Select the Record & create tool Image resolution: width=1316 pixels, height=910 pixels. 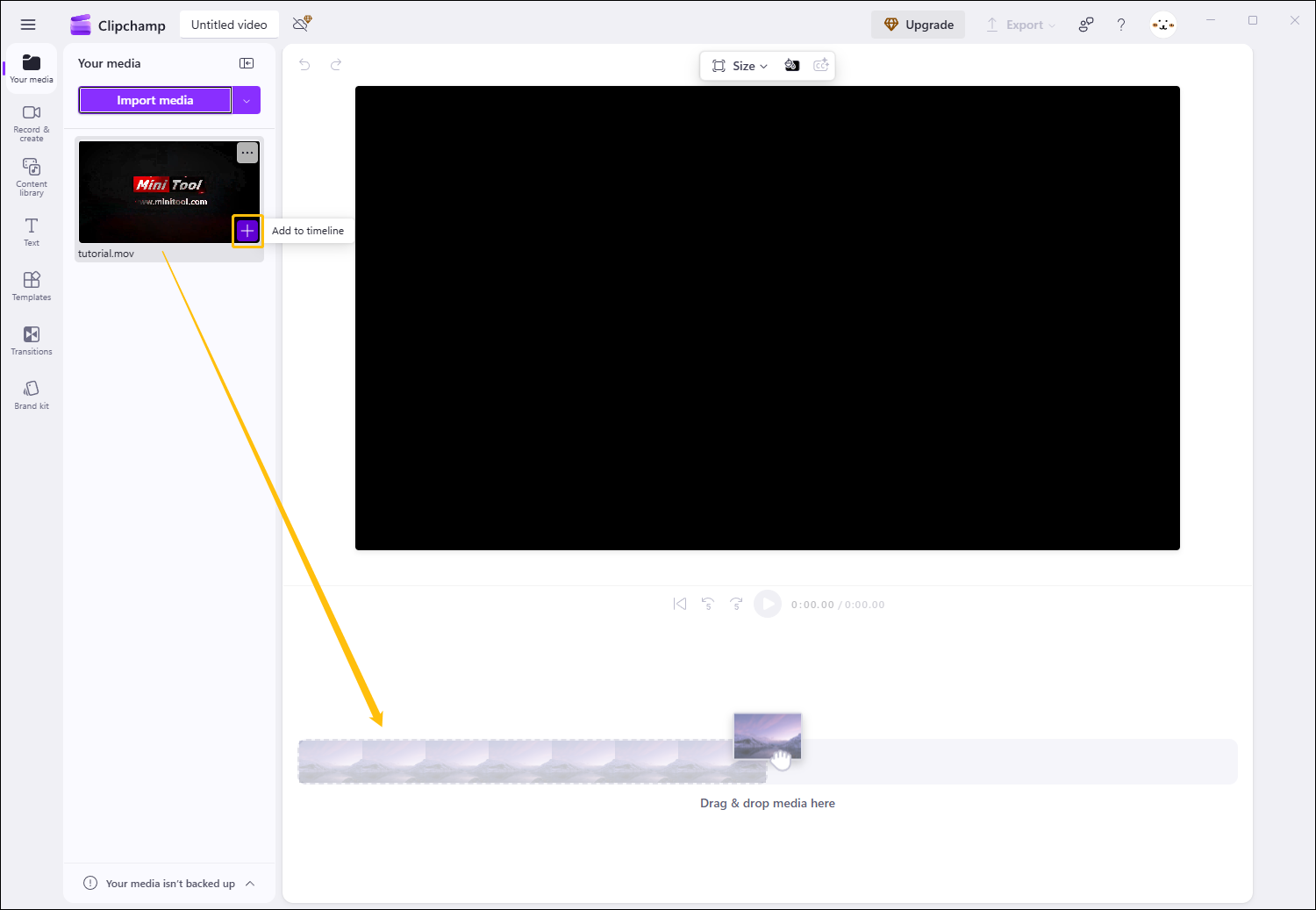coord(31,121)
